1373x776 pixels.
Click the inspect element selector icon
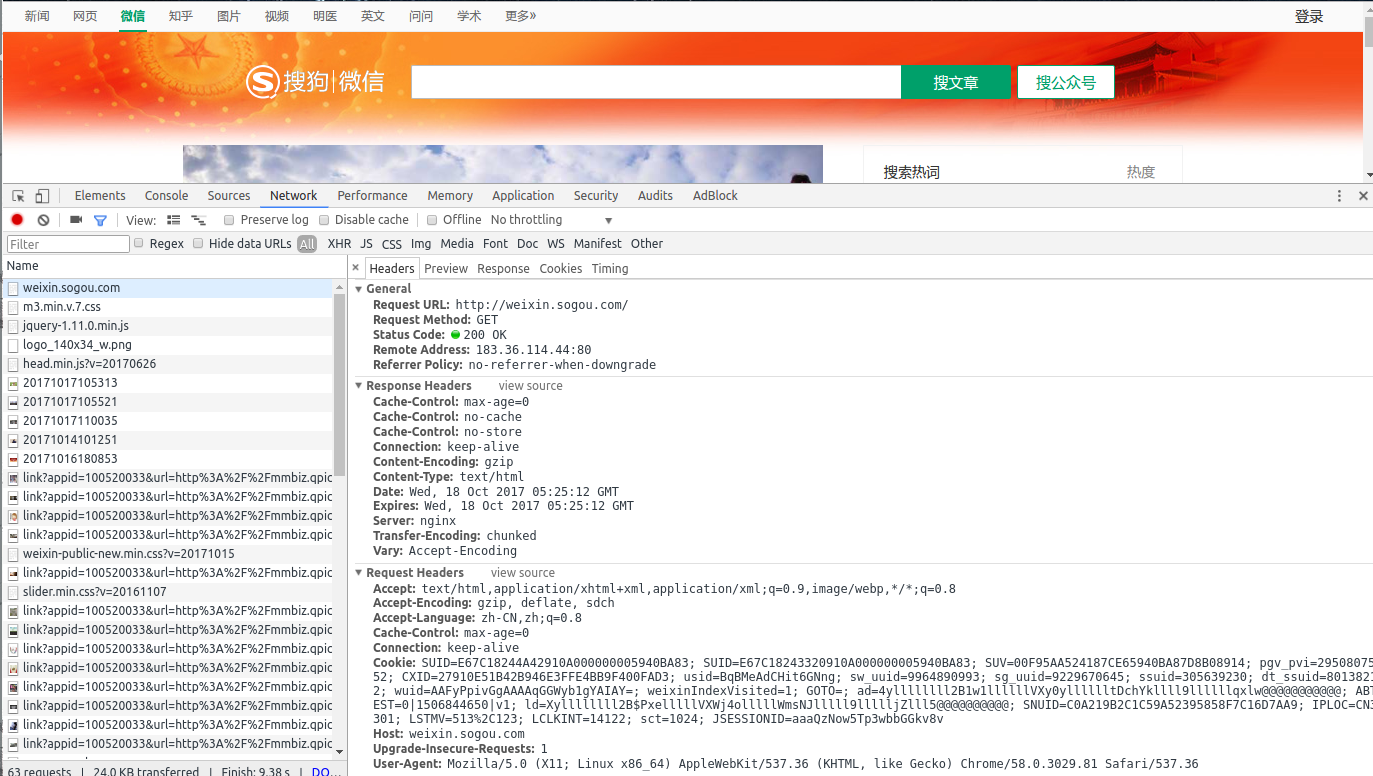(x=18, y=196)
